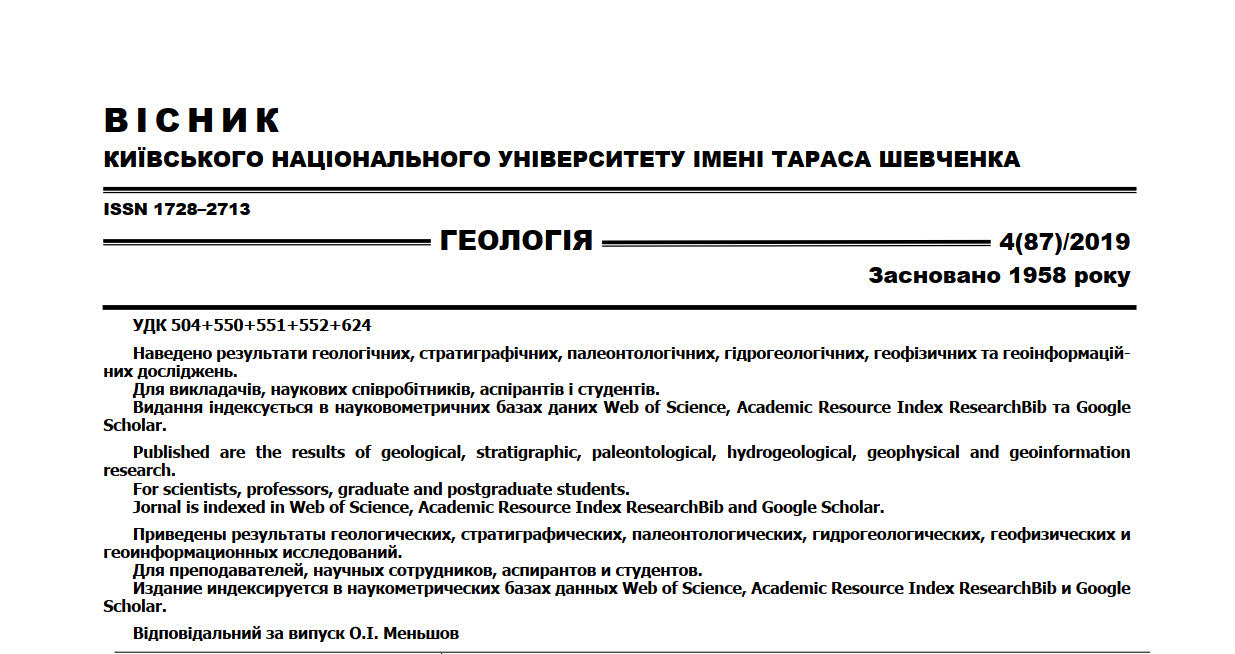Click the line Для викладачів, наукових співробітників
1235x654 pixels.
click(396, 389)
